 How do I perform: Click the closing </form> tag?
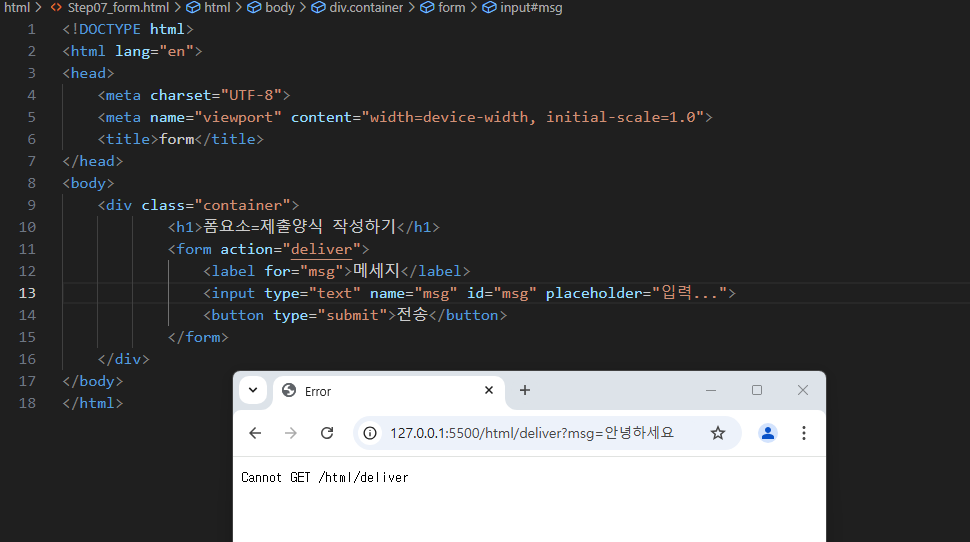[x=198, y=337]
